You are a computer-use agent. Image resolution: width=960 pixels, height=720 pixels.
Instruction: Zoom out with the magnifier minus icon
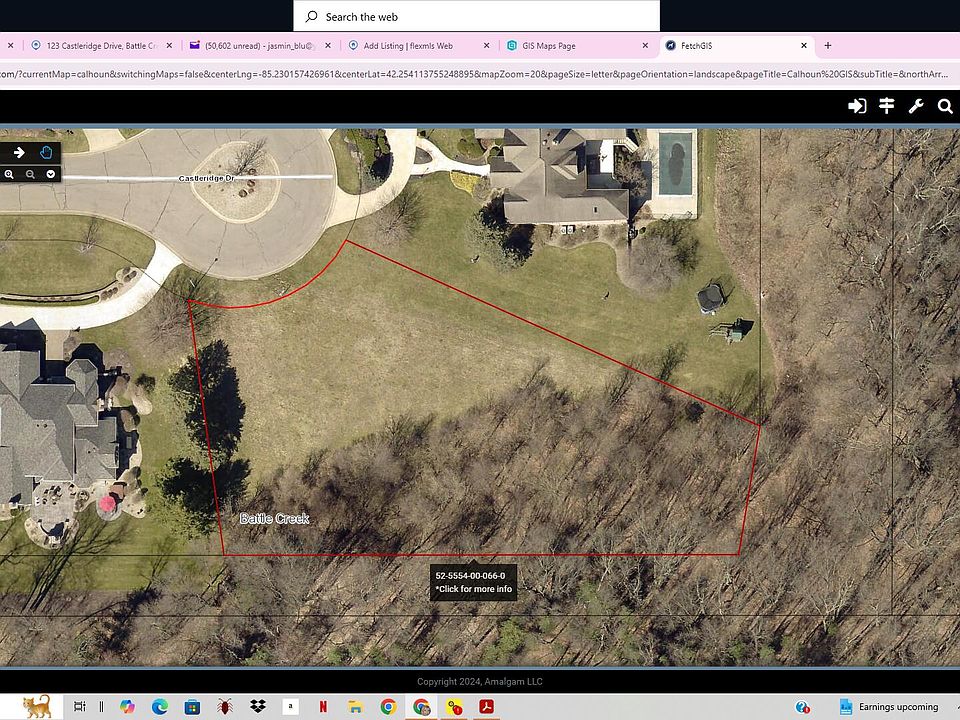(x=30, y=174)
